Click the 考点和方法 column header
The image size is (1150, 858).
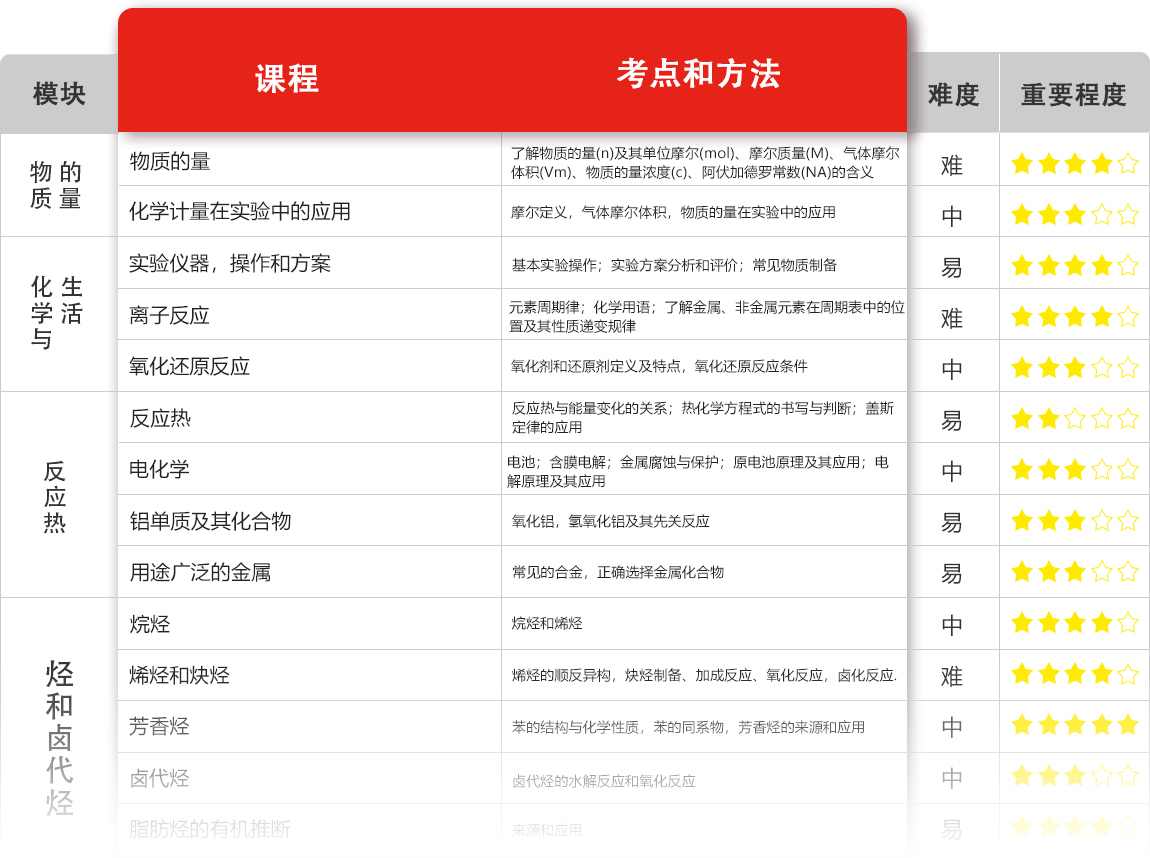pyautogui.click(x=698, y=74)
